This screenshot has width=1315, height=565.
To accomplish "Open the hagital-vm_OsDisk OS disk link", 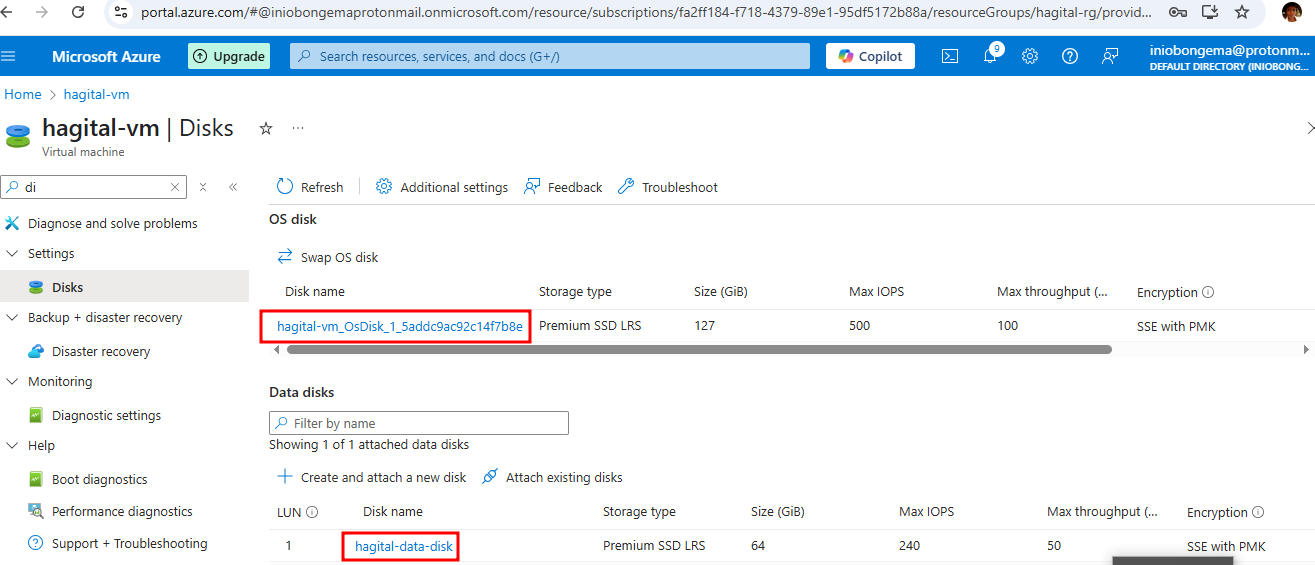I will point(399,326).
